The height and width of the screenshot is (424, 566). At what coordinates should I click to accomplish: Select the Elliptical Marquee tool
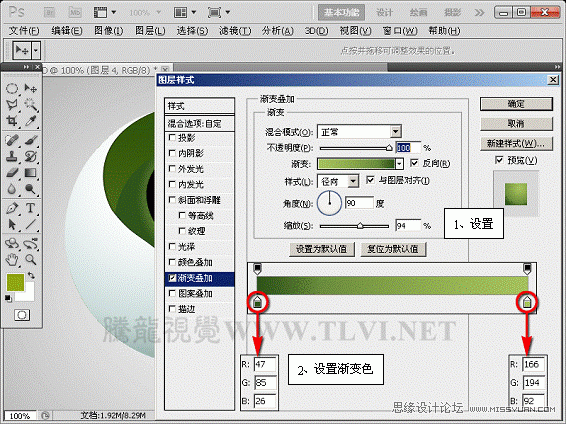click(12, 89)
